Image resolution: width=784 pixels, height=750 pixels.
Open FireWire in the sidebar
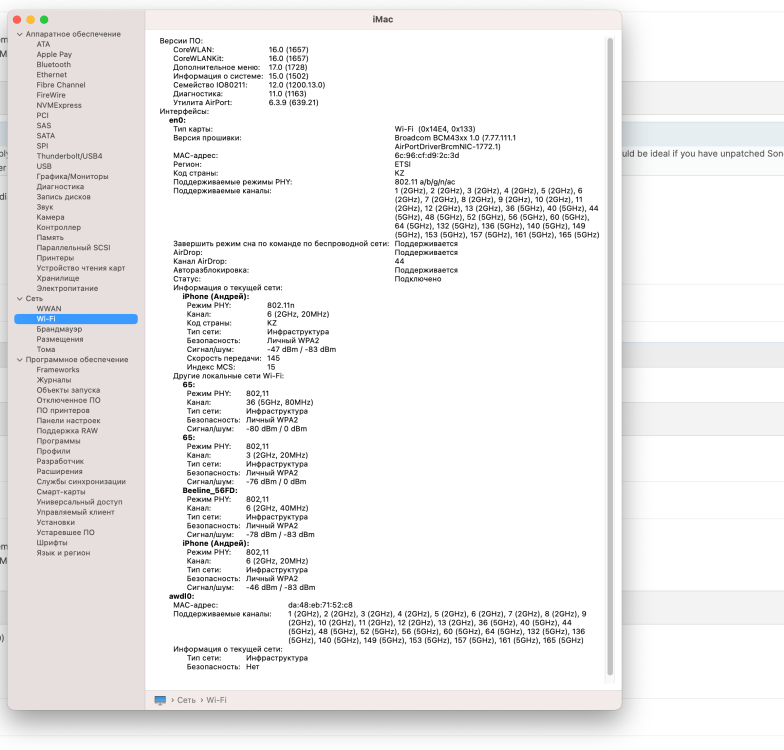(51, 95)
